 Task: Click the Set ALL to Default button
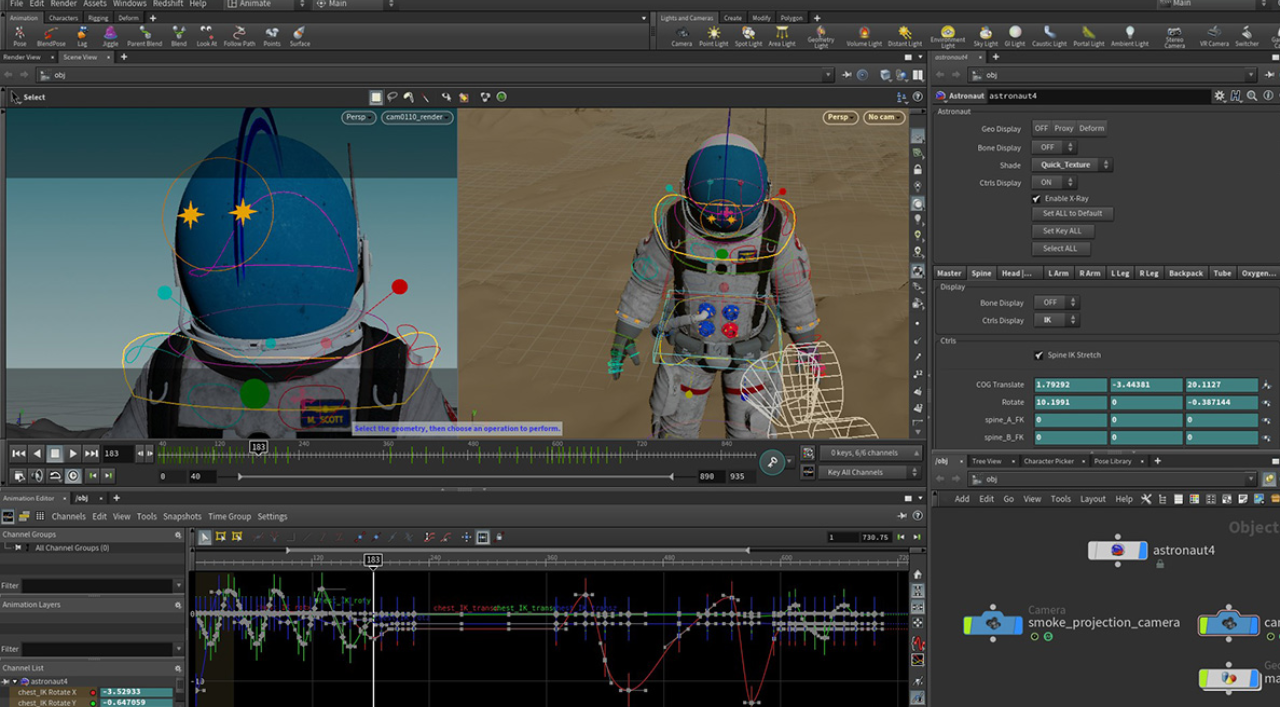tap(1072, 213)
